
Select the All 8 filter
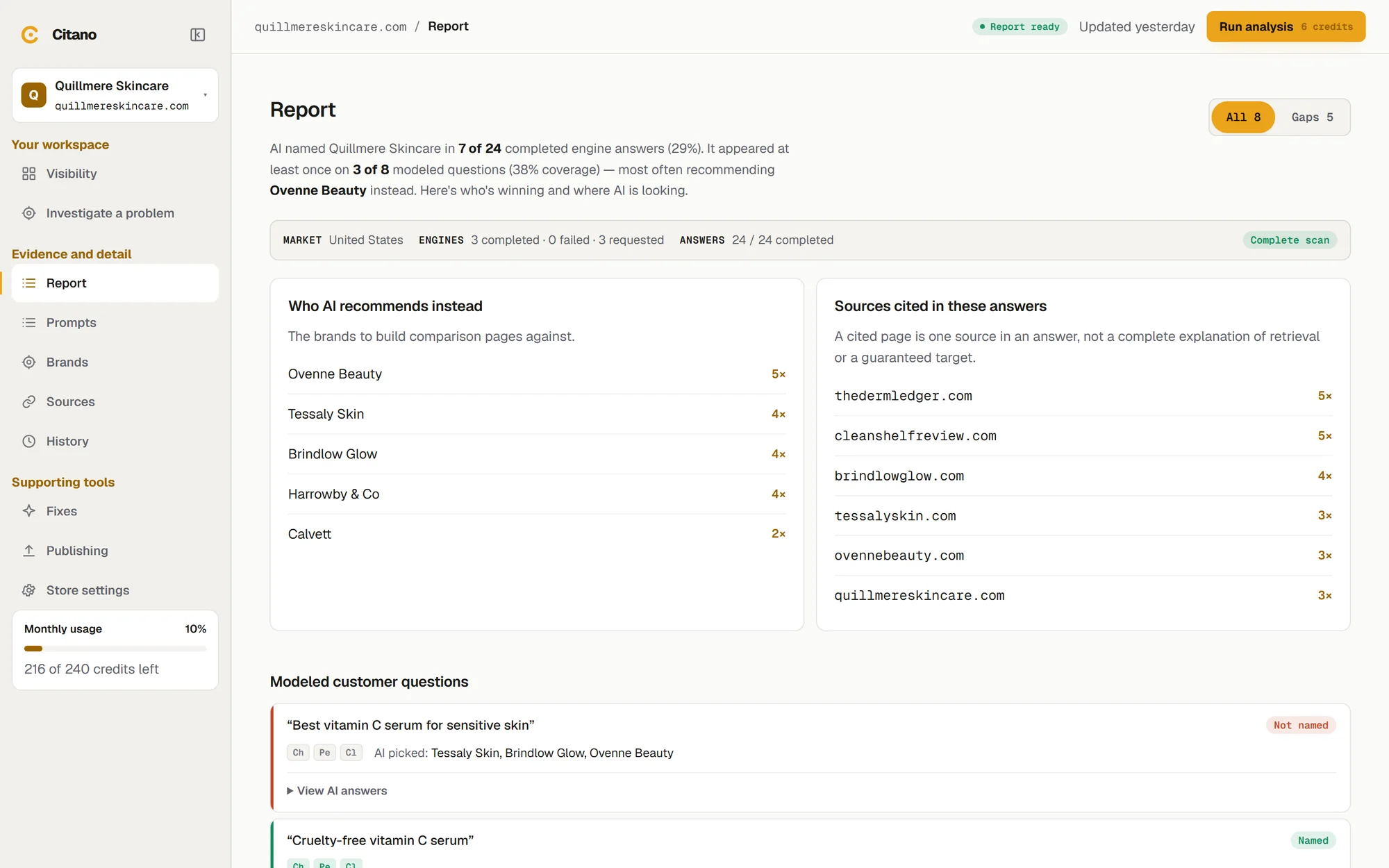click(x=1243, y=117)
